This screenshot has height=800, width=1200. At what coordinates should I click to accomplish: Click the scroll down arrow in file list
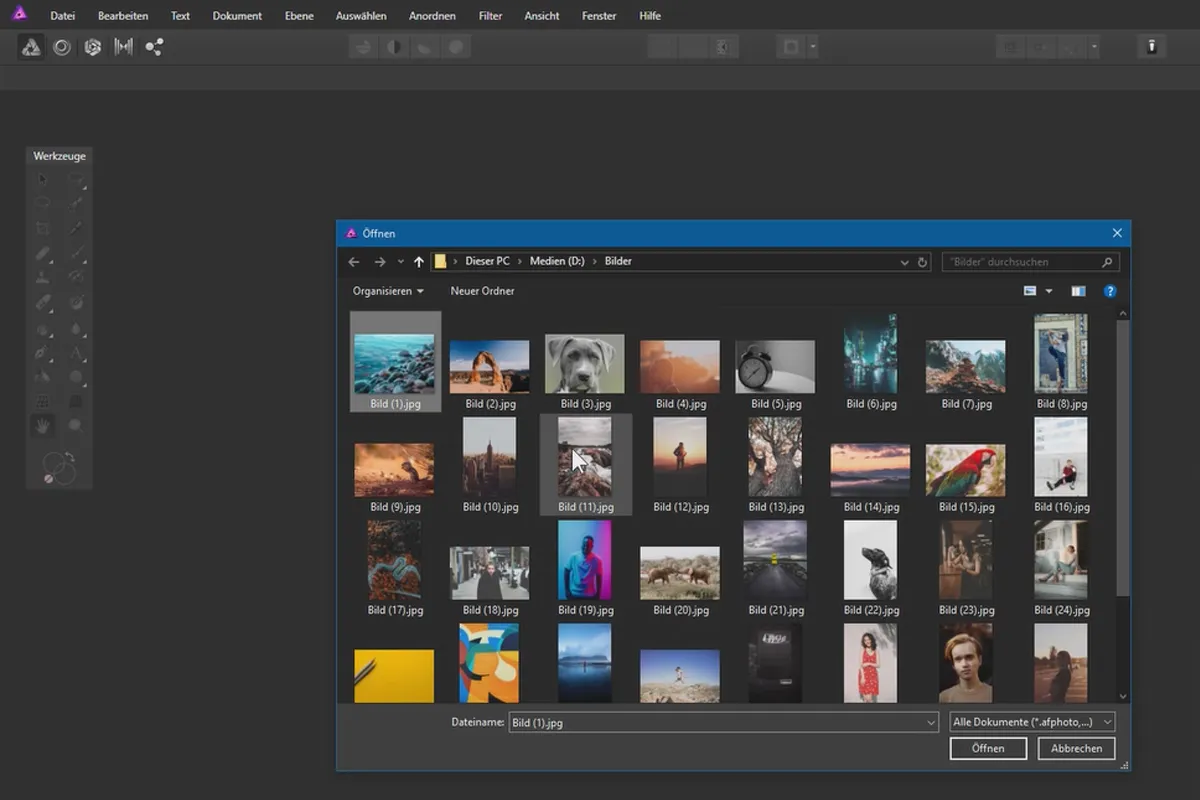pos(1123,696)
